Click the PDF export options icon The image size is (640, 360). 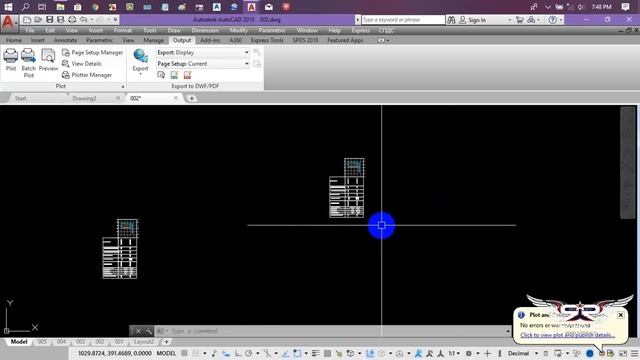187,75
